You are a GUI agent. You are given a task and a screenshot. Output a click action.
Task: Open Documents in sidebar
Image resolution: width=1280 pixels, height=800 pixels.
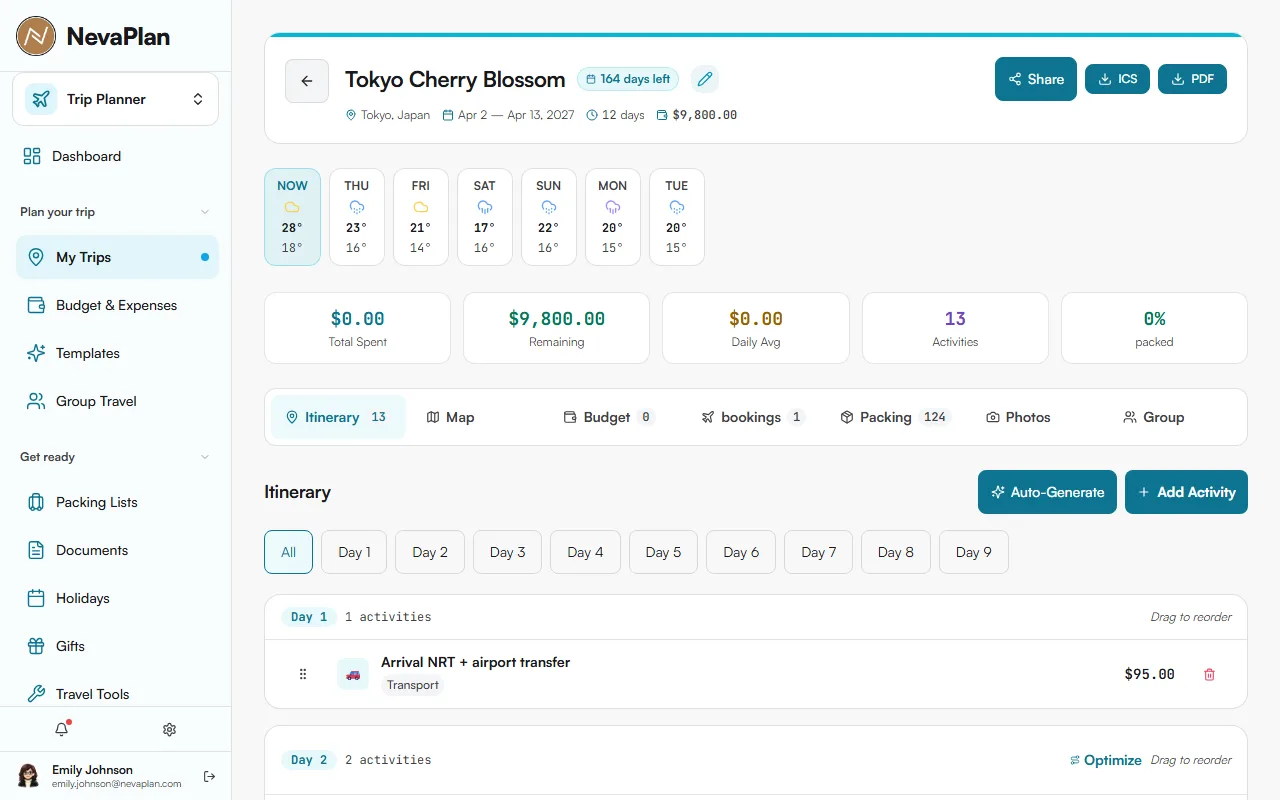[x=117, y=550]
